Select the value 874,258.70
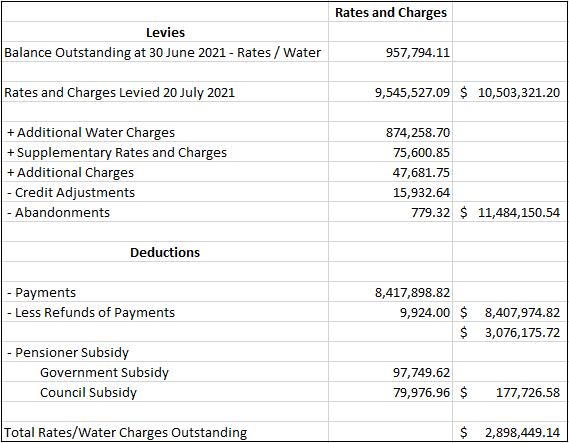Viewport: 569px width, 443px height. click(418, 132)
